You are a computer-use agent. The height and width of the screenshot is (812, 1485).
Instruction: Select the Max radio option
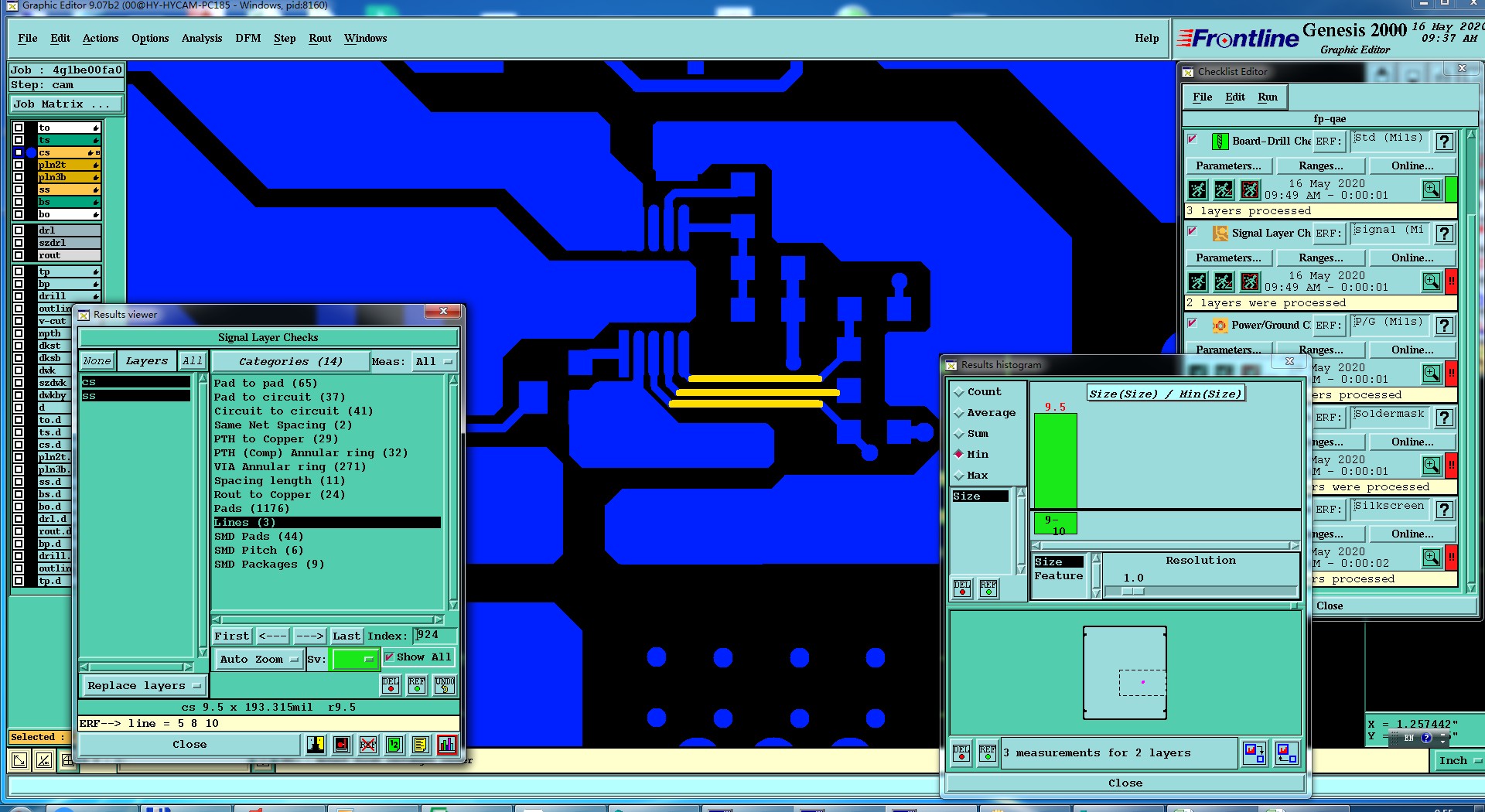959,476
